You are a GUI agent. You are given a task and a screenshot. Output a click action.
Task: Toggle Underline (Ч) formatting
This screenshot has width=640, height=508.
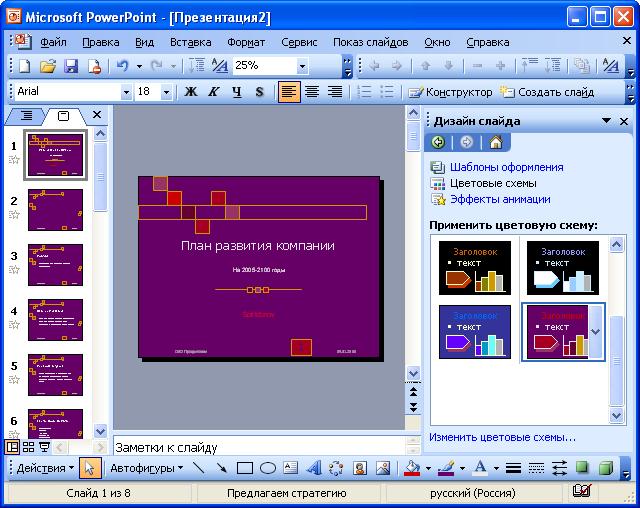tap(237, 92)
